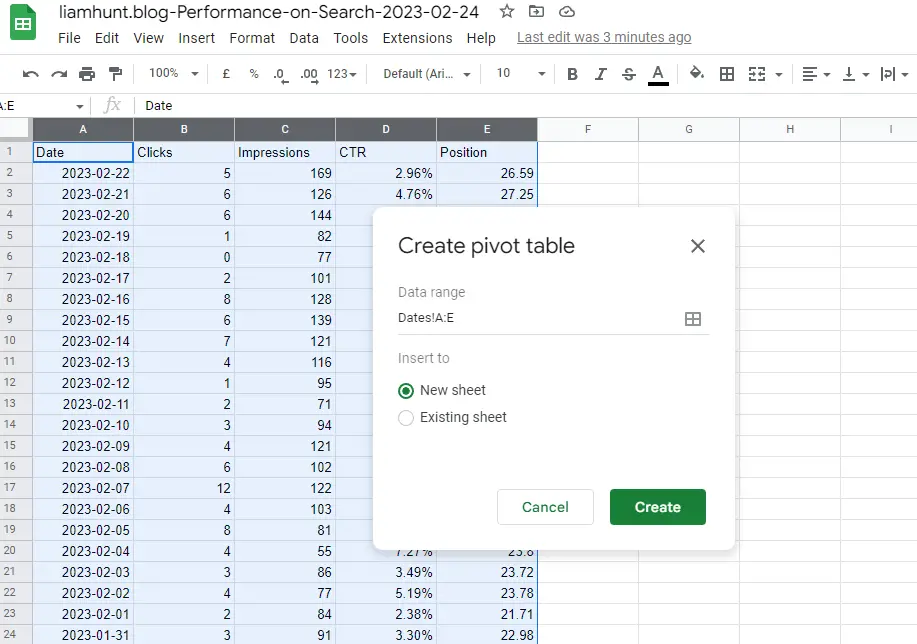Click the horizontal align icon
917x644 pixels.
pos(809,74)
